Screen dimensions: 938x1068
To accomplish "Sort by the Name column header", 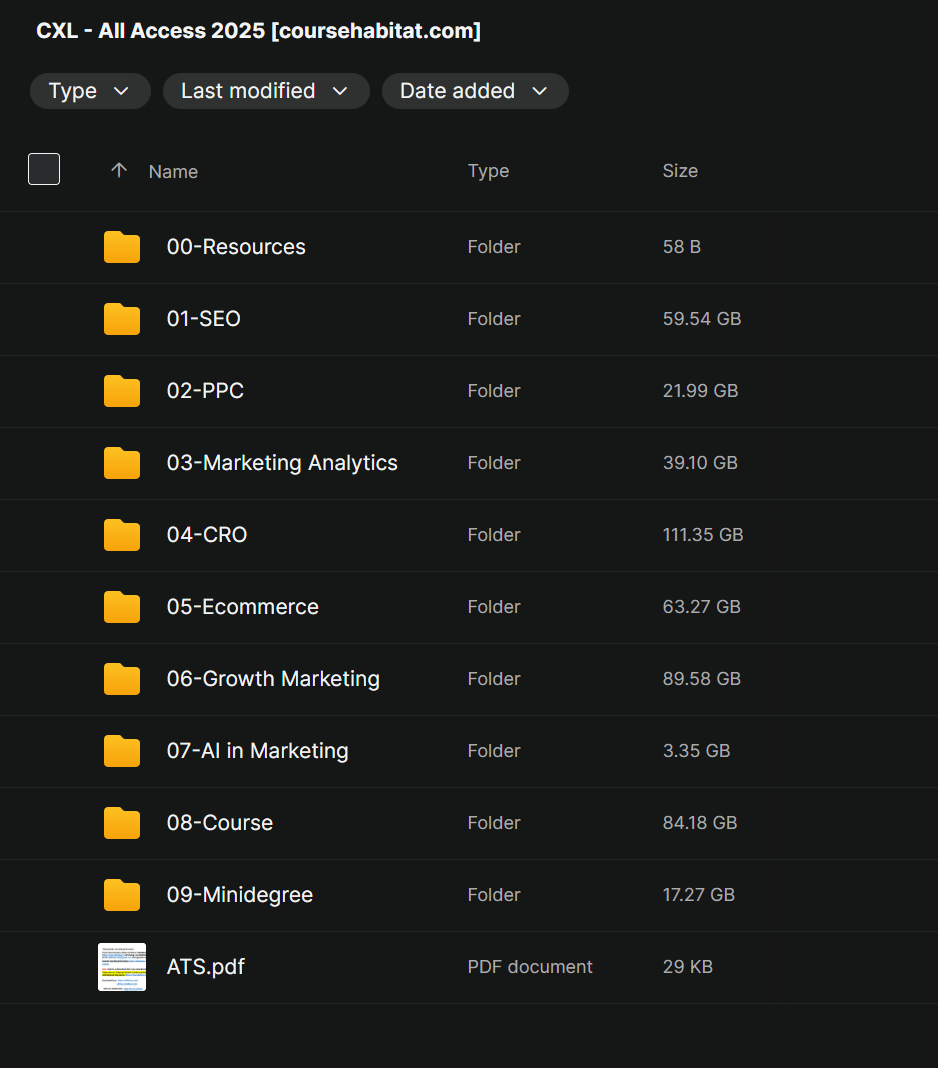I will 173,172.
